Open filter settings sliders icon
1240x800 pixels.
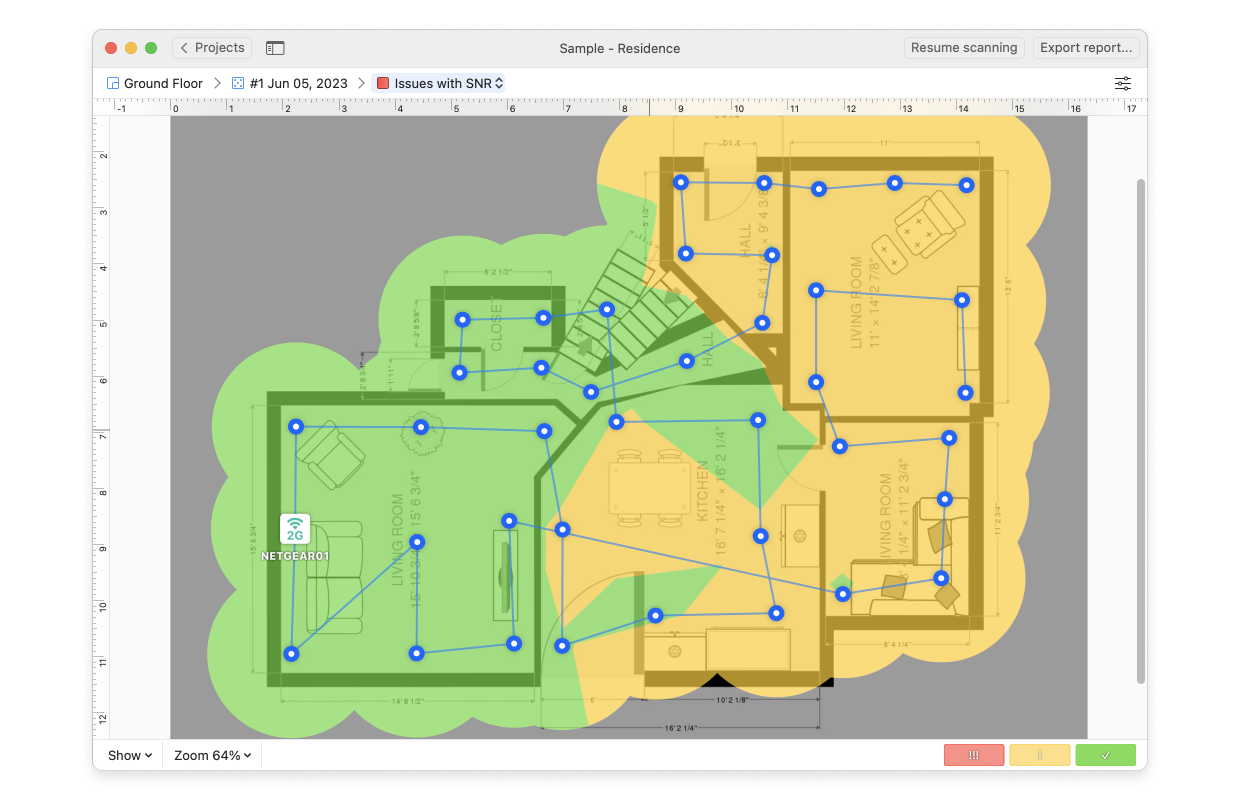(x=1123, y=83)
